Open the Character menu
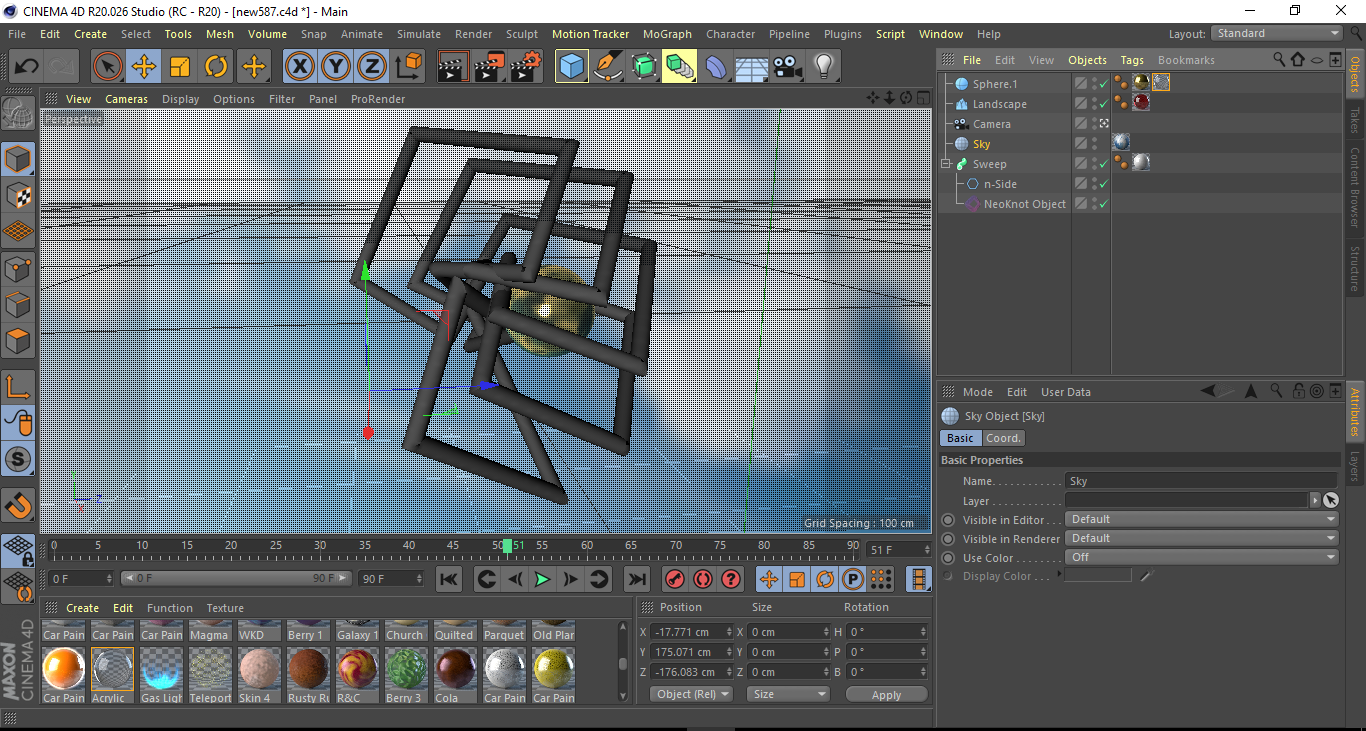The width and height of the screenshot is (1366, 731). (730, 34)
